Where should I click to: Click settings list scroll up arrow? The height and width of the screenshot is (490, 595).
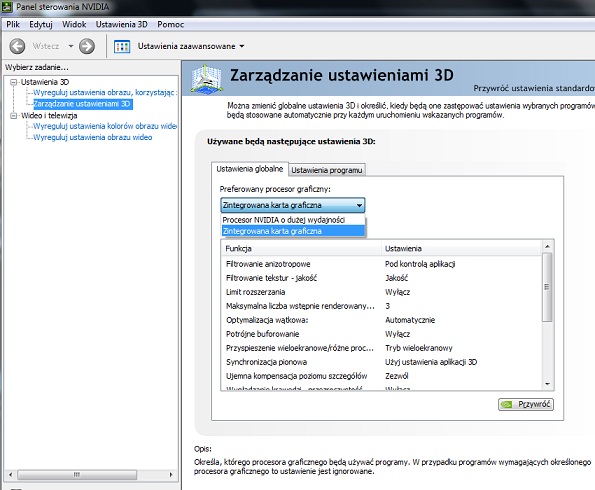tap(547, 246)
